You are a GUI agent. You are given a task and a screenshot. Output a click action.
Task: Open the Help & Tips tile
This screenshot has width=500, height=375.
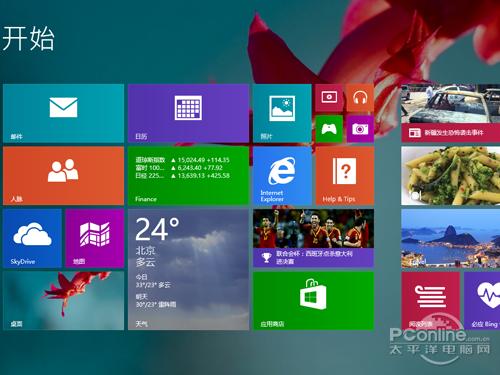coord(345,176)
